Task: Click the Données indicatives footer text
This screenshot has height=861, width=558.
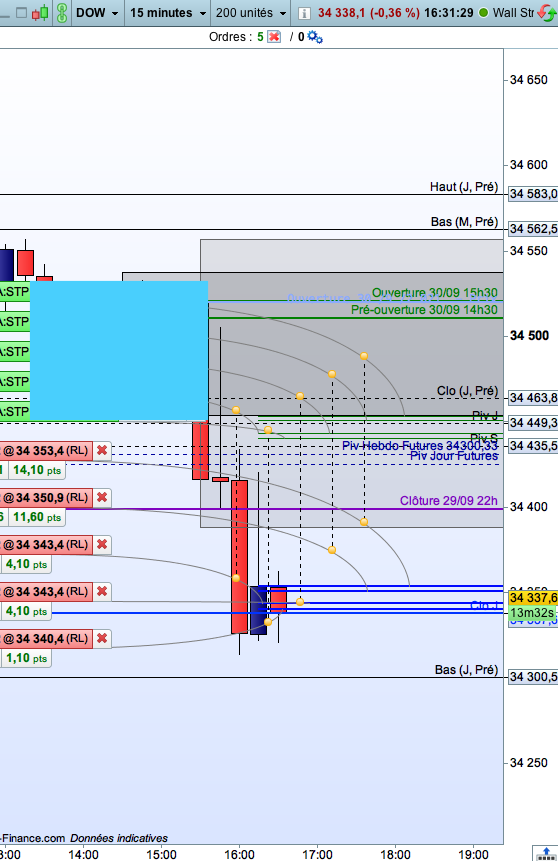Action: click(119, 838)
